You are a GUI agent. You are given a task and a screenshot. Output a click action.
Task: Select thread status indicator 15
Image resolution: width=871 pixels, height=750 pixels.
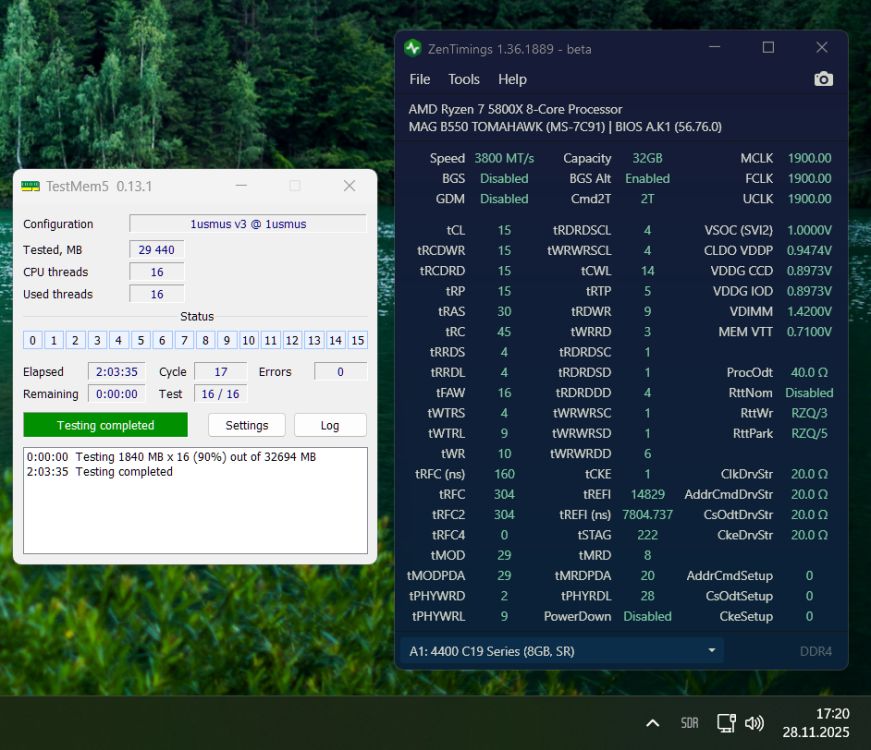[x=356, y=340]
